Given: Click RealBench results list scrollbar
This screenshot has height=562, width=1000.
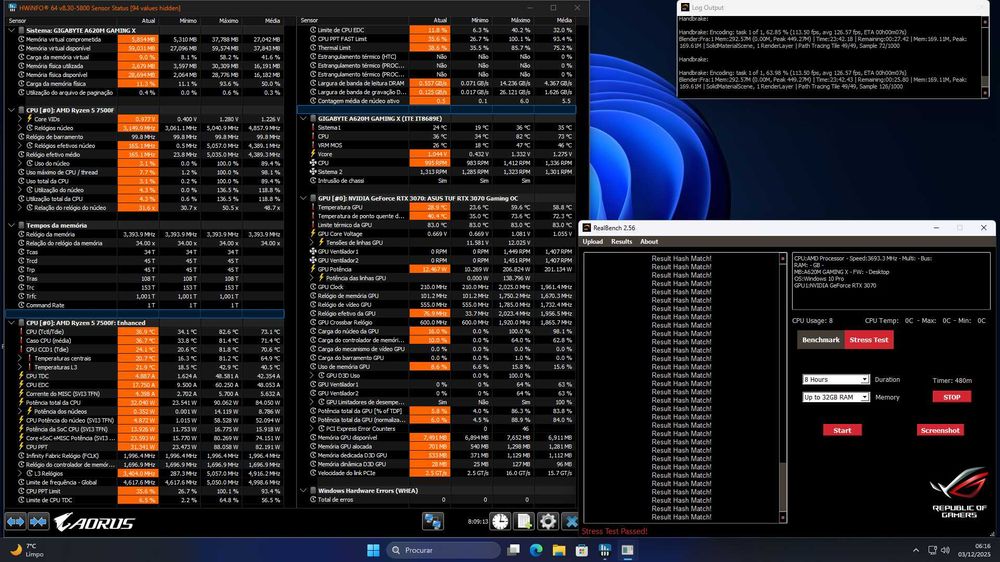Looking at the screenshot, I should (x=783, y=388).
